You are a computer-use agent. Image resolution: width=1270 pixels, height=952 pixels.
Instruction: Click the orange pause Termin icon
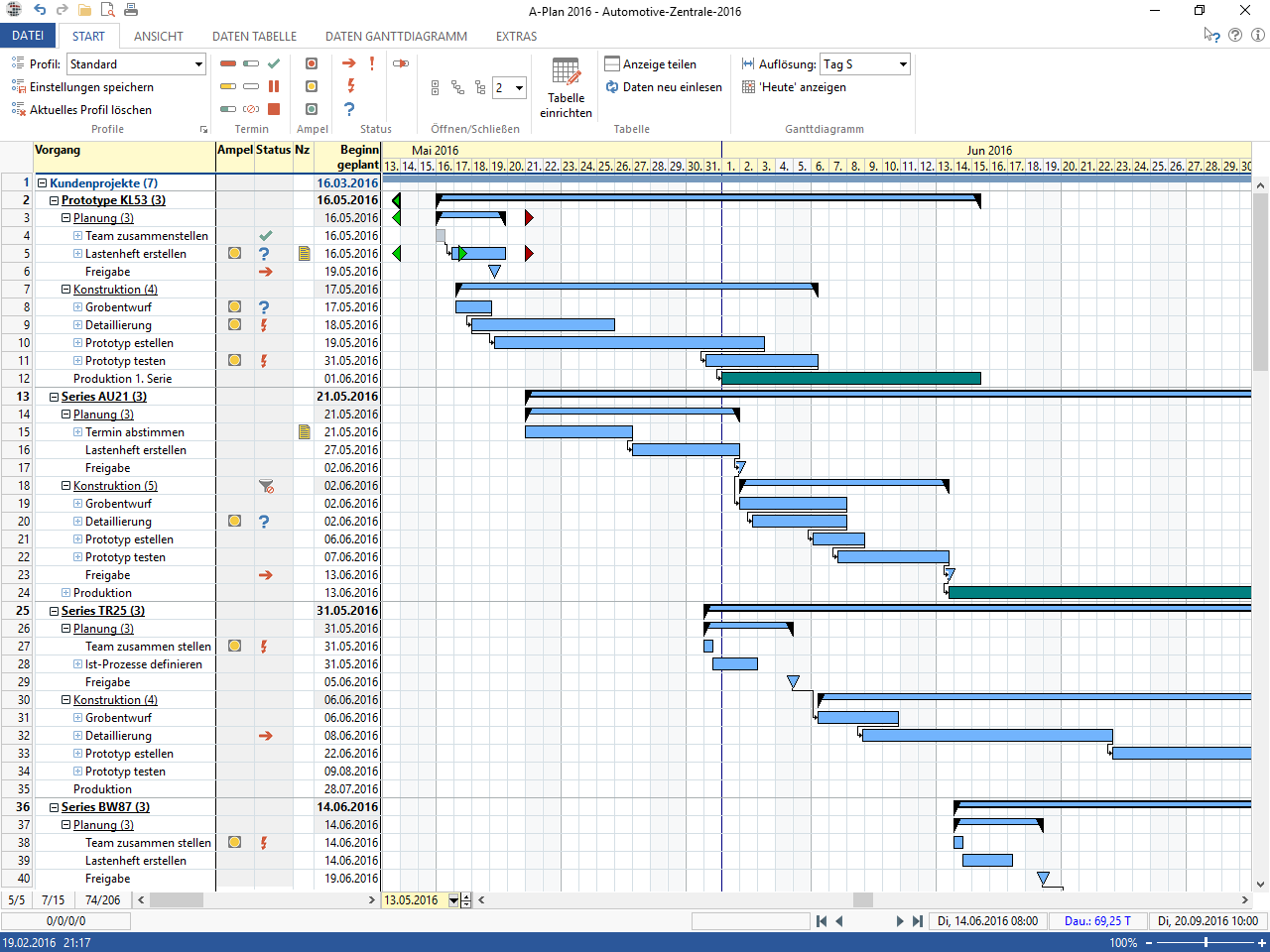tap(274, 86)
